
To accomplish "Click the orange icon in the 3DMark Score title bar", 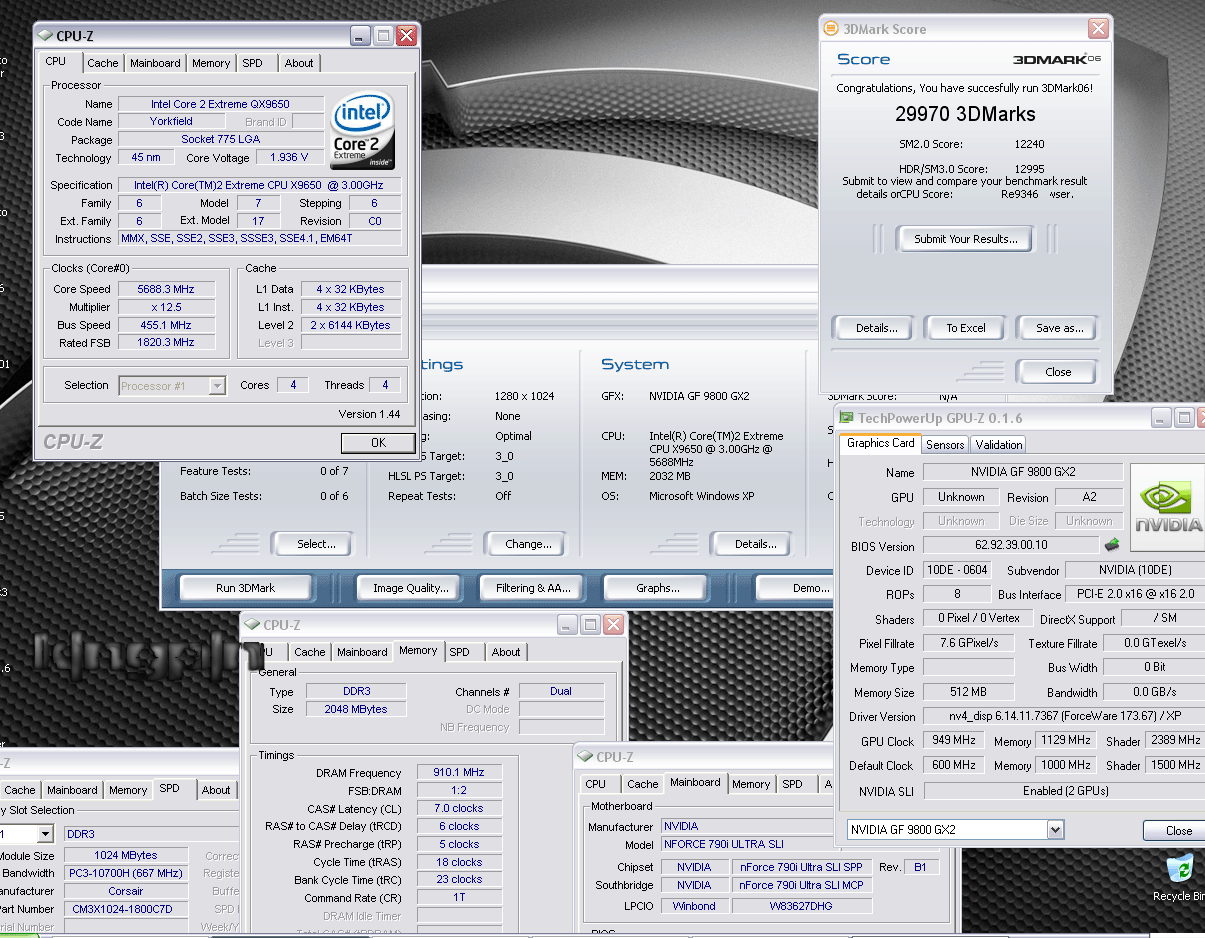I will [x=830, y=29].
